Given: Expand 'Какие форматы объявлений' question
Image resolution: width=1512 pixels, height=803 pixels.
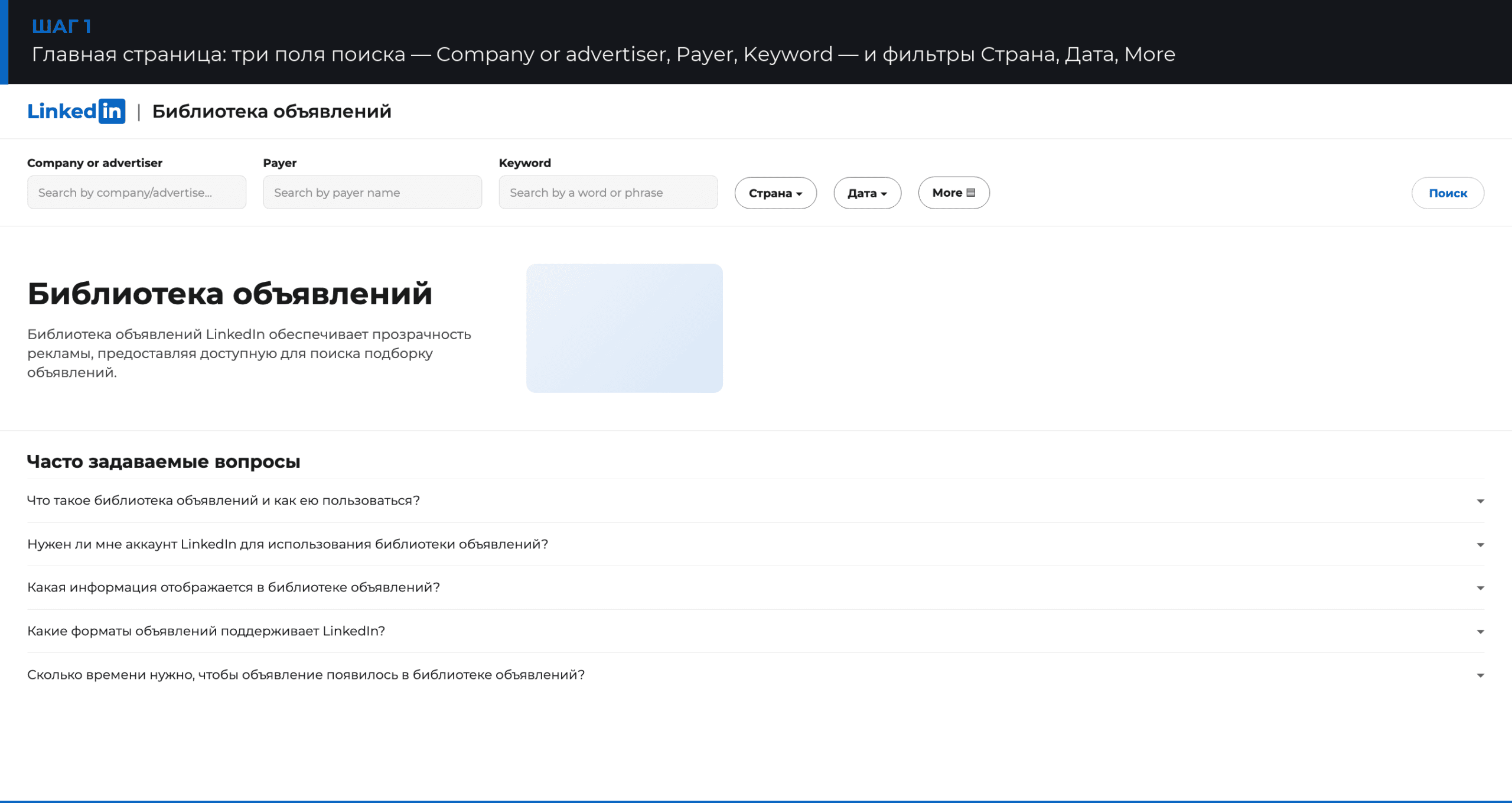Looking at the screenshot, I should pos(755,631).
